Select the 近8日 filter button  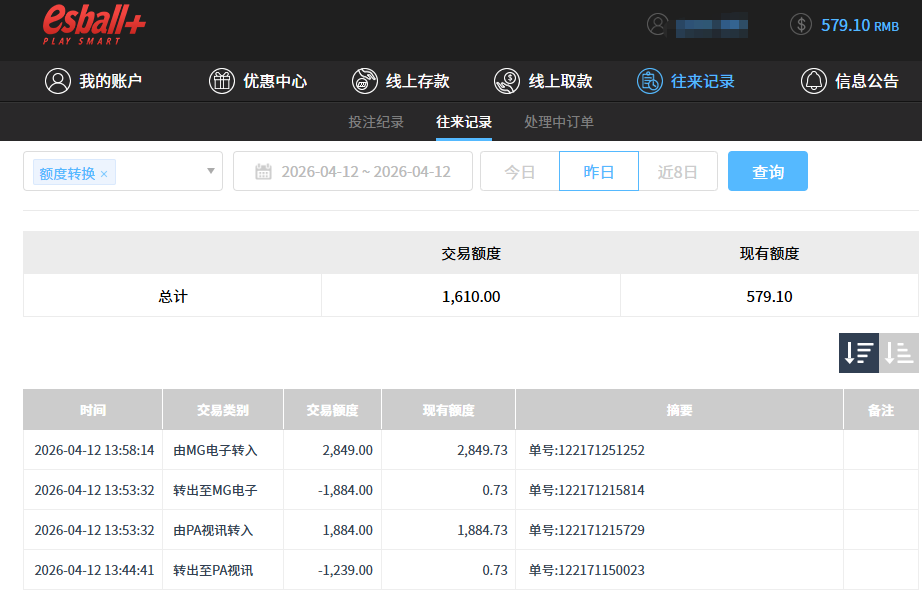(677, 172)
